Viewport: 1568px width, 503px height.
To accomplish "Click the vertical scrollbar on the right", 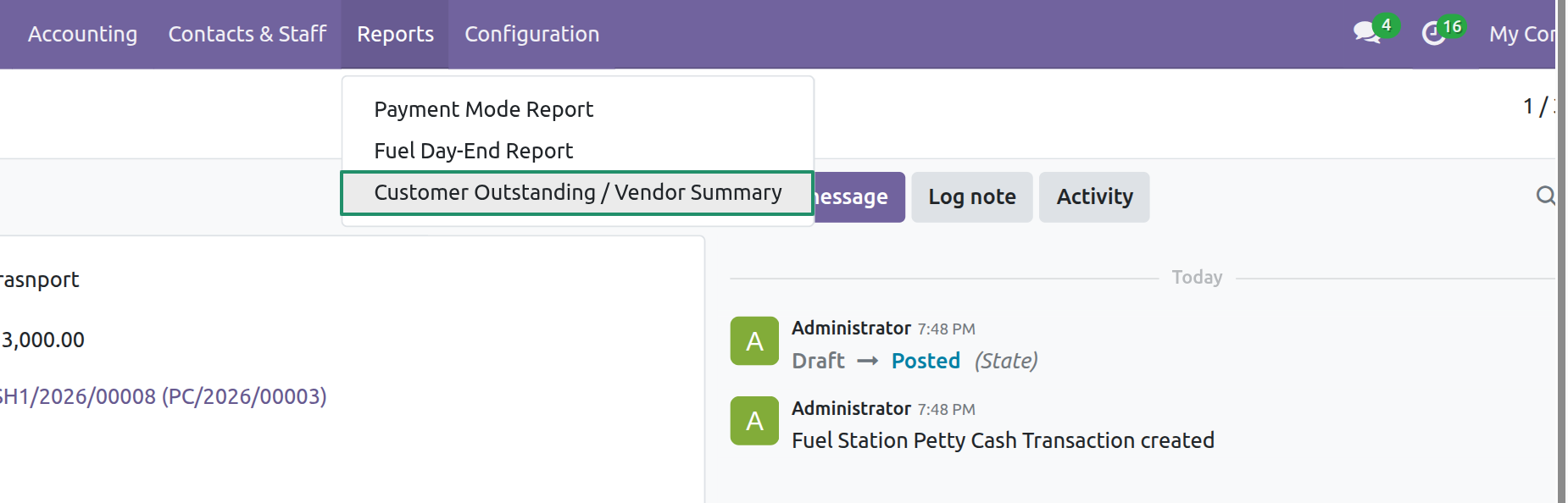I will pyautogui.click(x=1561, y=251).
